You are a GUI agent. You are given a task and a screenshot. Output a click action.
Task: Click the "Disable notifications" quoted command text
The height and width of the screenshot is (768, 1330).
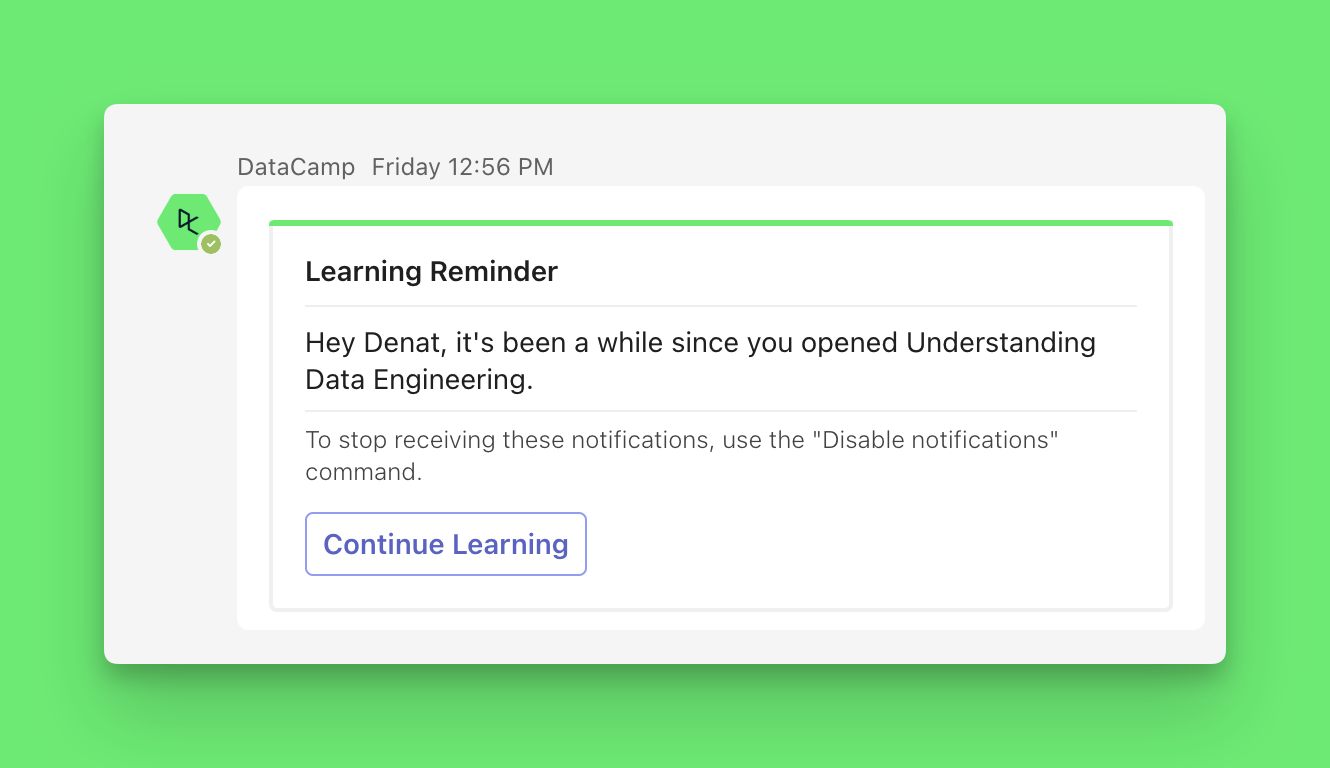[x=939, y=440]
